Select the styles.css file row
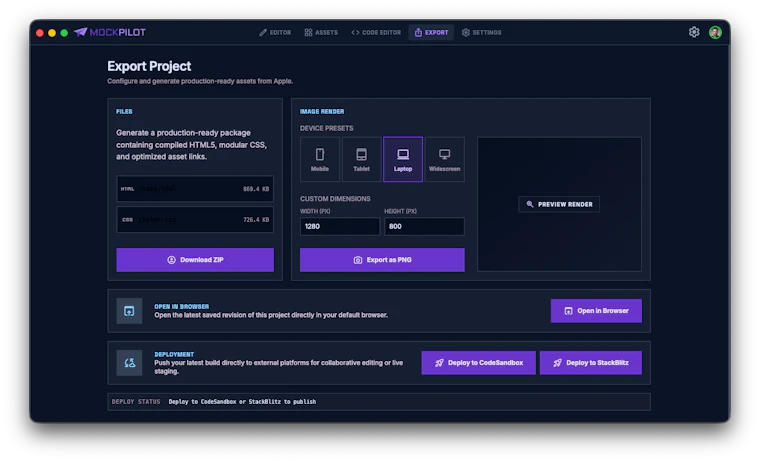760x462 pixels. [195, 220]
